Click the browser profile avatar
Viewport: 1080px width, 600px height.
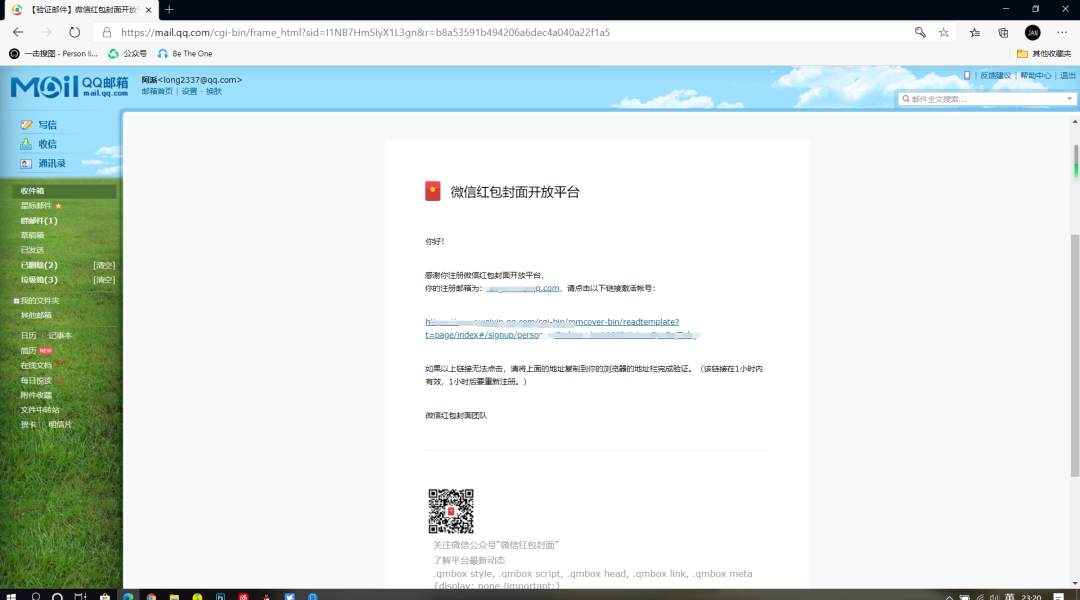1032,32
